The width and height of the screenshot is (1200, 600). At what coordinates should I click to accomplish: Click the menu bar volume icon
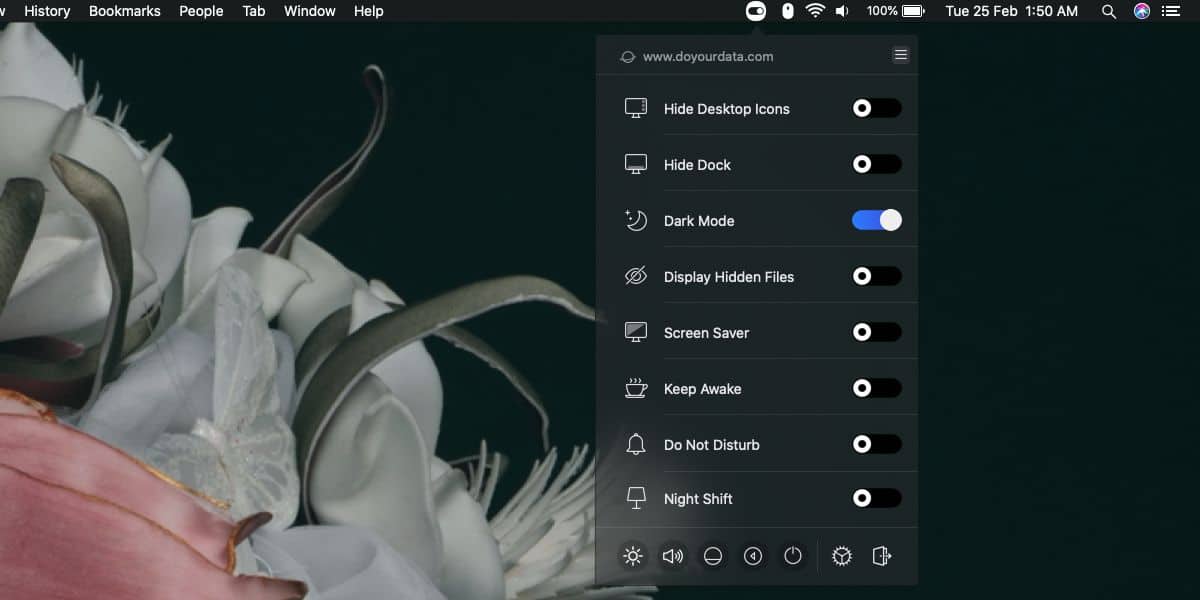click(843, 11)
